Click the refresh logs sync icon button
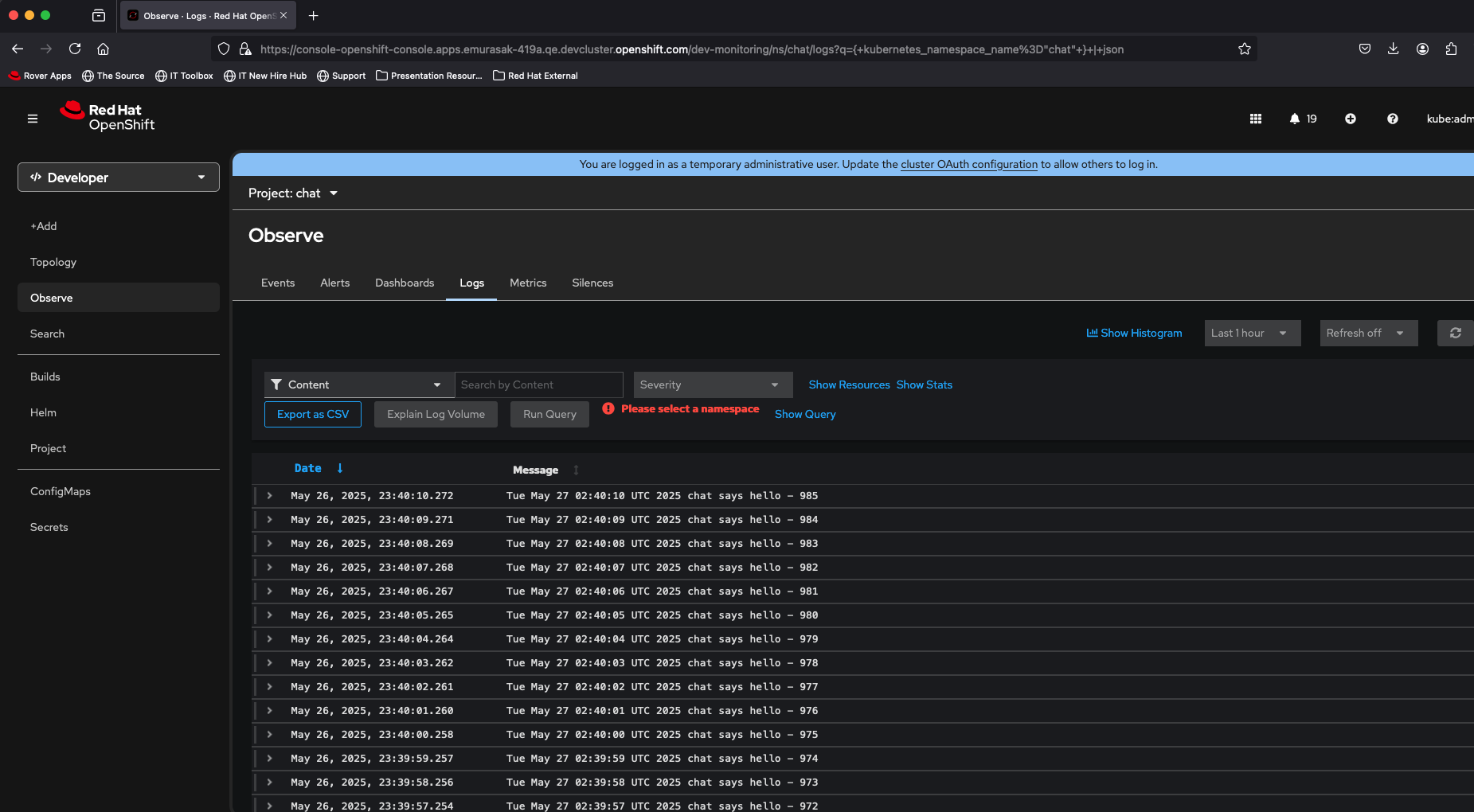 [x=1455, y=333]
